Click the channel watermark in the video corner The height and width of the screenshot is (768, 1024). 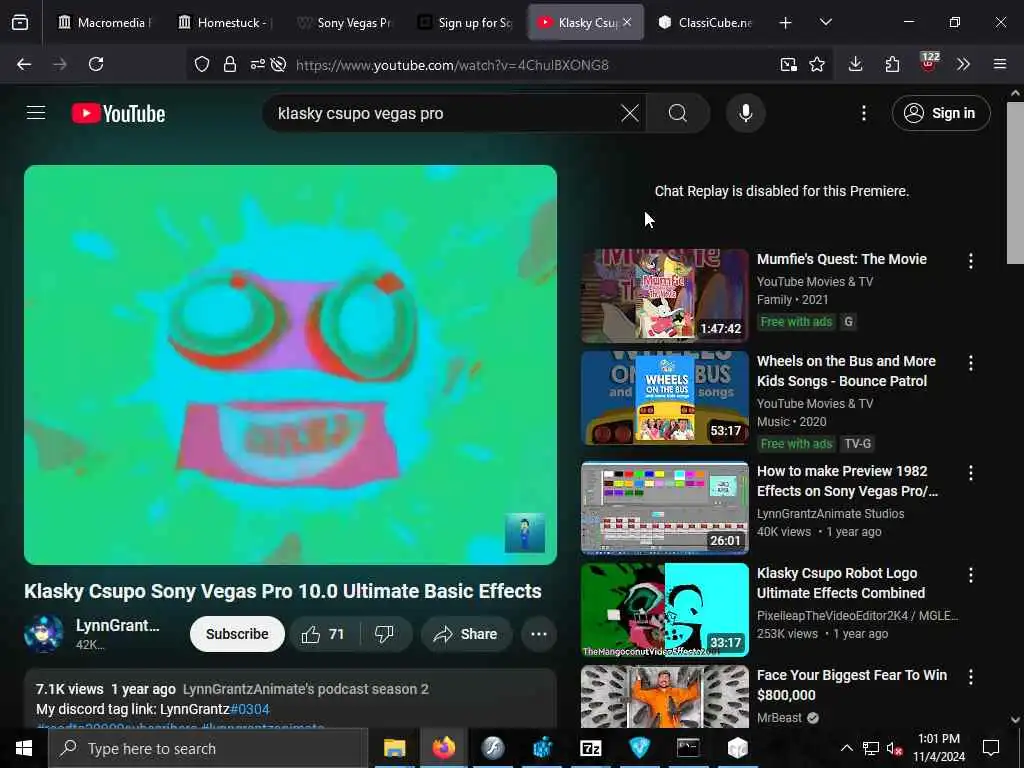(524, 533)
